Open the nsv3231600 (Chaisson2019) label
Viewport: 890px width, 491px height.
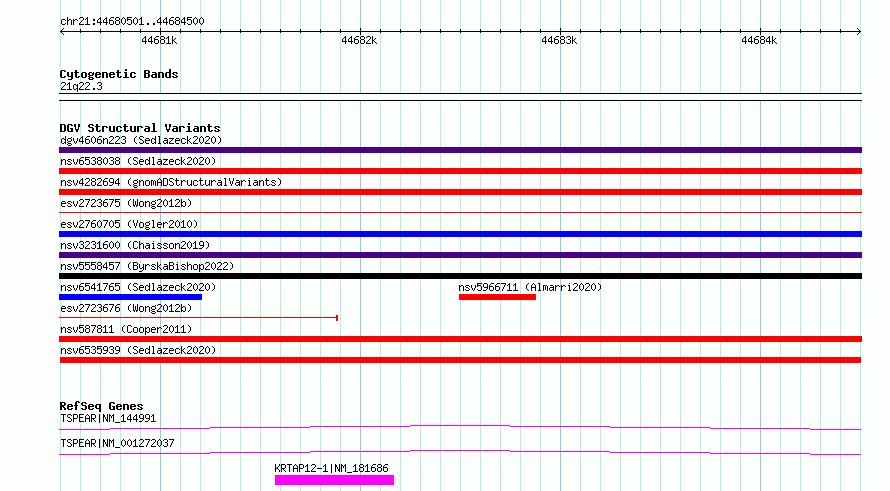point(135,245)
